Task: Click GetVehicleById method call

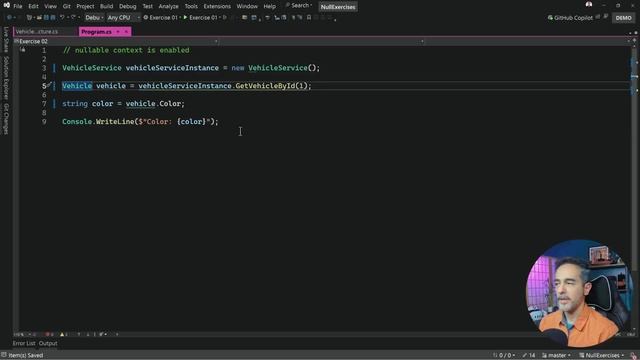Action: click(x=265, y=86)
